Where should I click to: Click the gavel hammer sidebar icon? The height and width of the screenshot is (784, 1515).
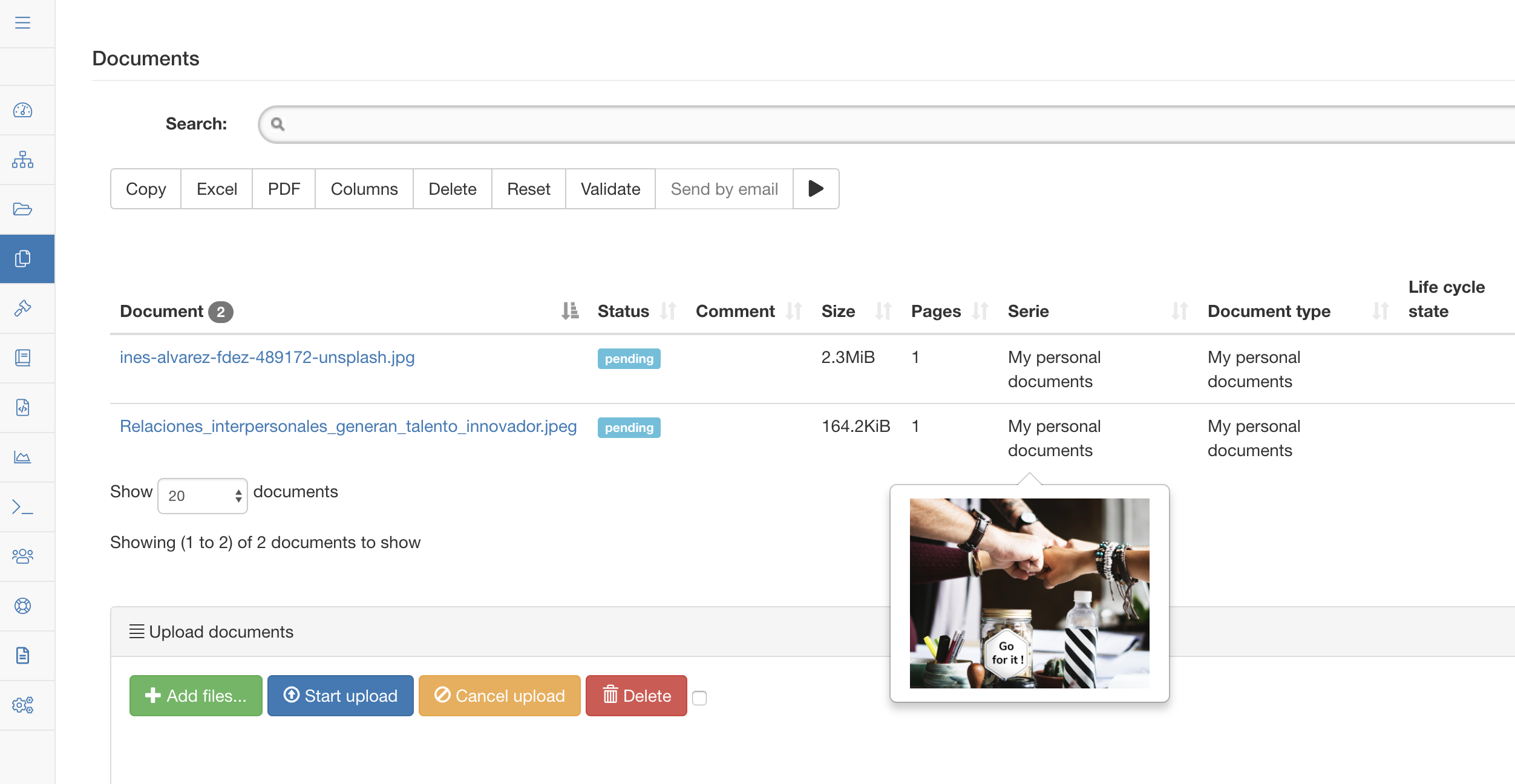click(x=22, y=309)
